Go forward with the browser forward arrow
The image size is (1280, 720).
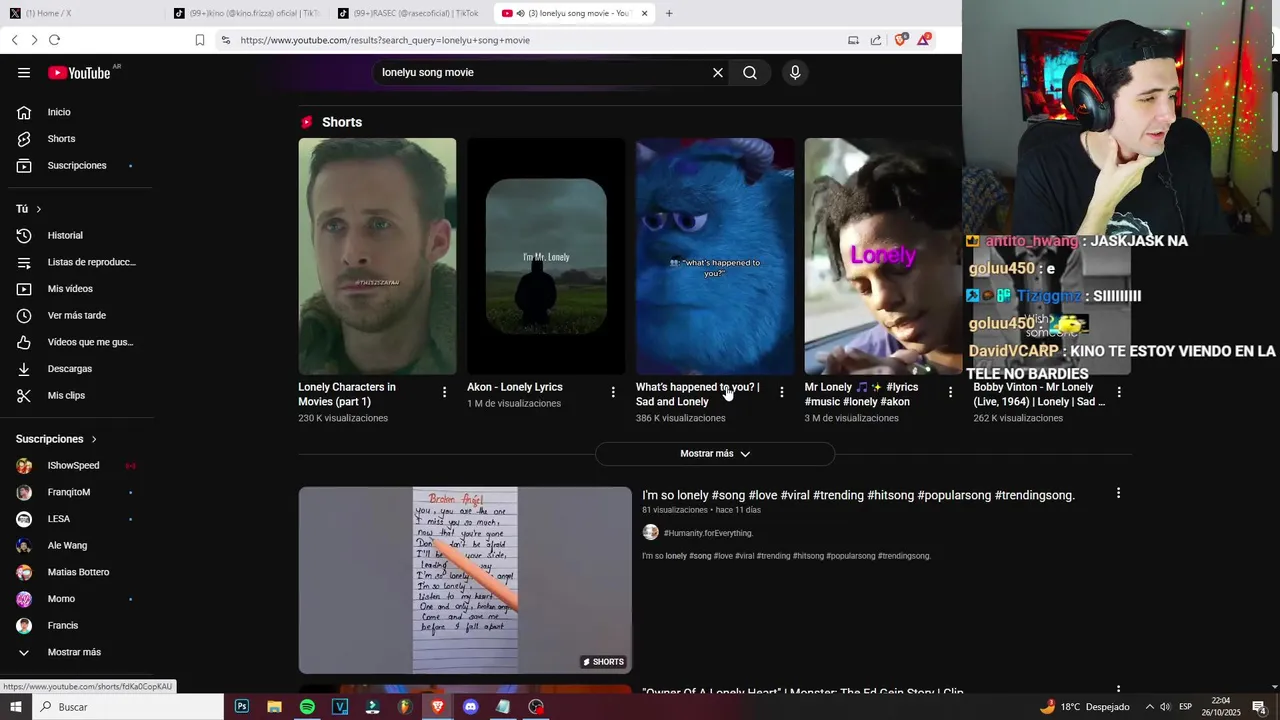(x=34, y=40)
